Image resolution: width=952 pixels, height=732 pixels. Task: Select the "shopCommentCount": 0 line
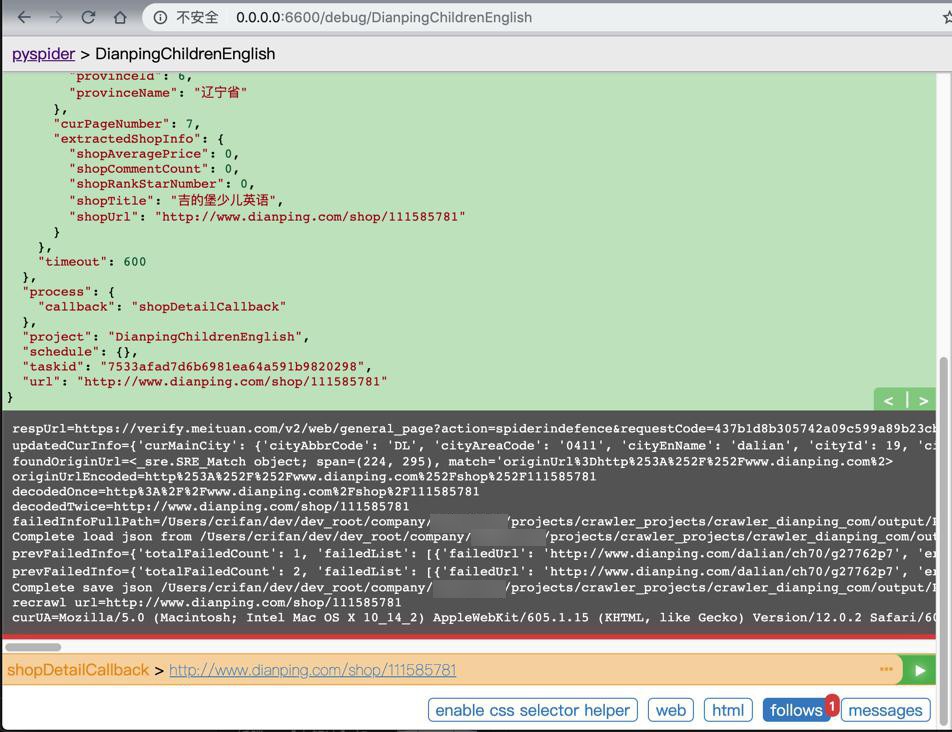click(154, 169)
